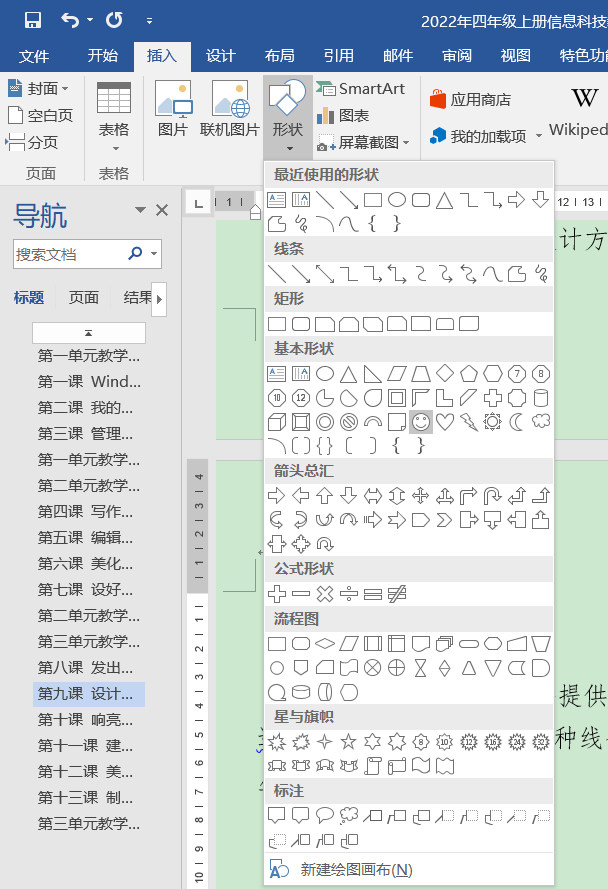Select heading 第九课 设计...
This screenshot has width=608, height=889.
89,693
